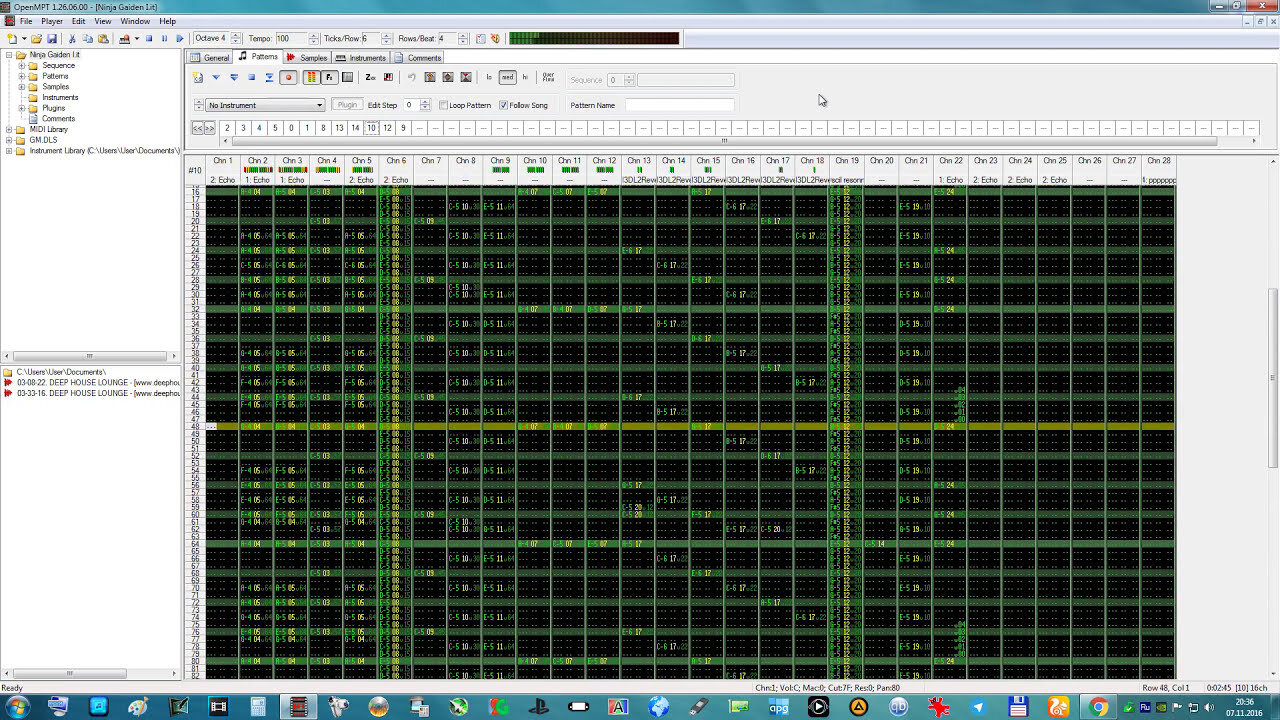The width and height of the screenshot is (1280, 720).
Task: Select med detail level
Action: pos(507,77)
